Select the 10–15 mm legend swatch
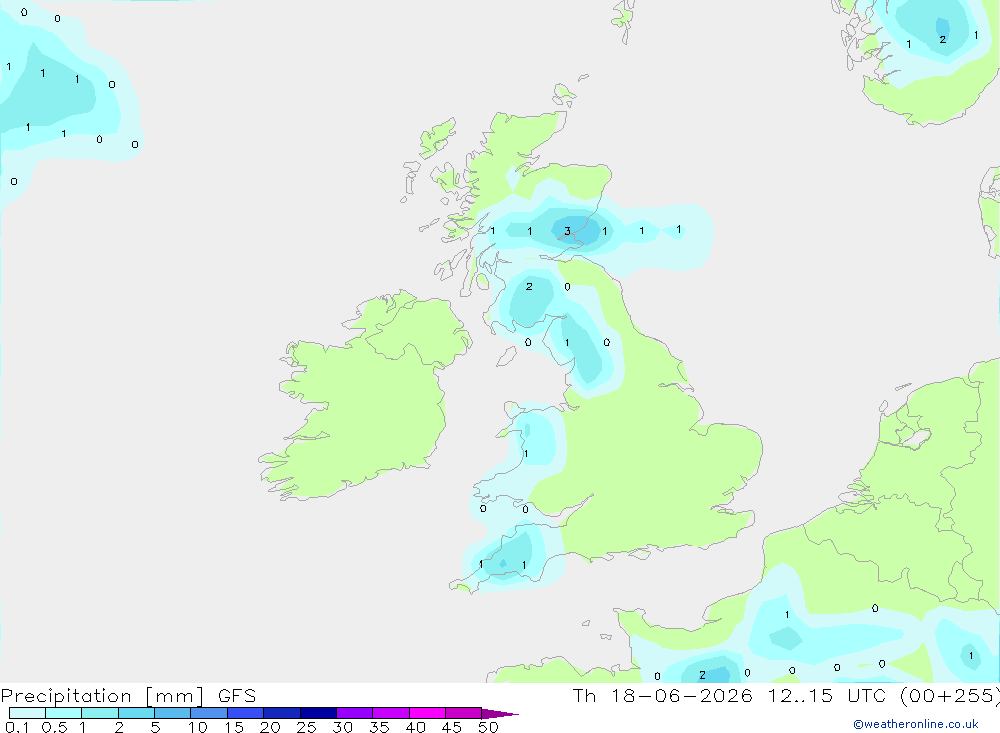This screenshot has width=1000, height=733. click(x=209, y=713)
